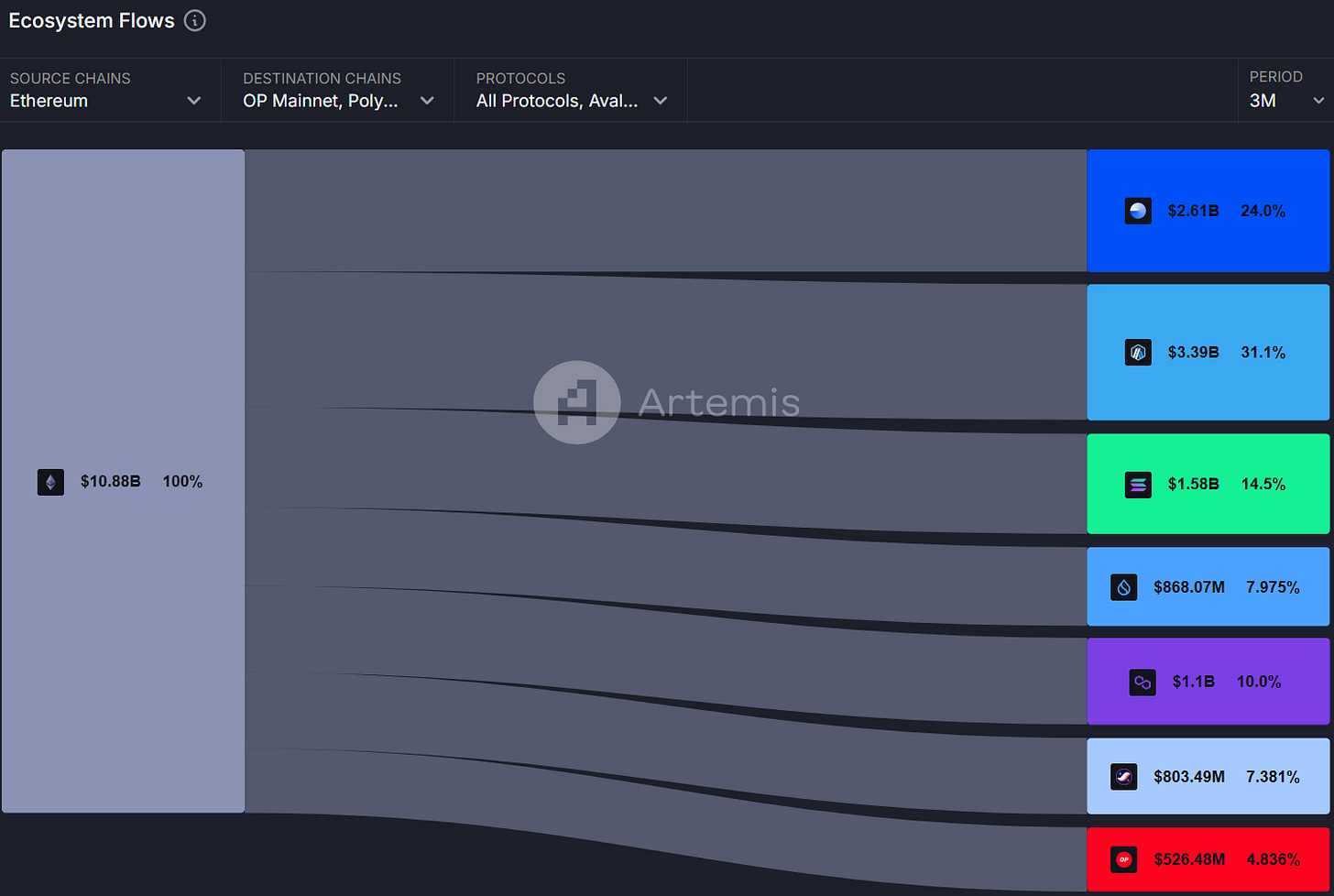This screenshot has height=896, width=1334.
Task: Click the $1.1B value
Action: tap(1194, 683)
